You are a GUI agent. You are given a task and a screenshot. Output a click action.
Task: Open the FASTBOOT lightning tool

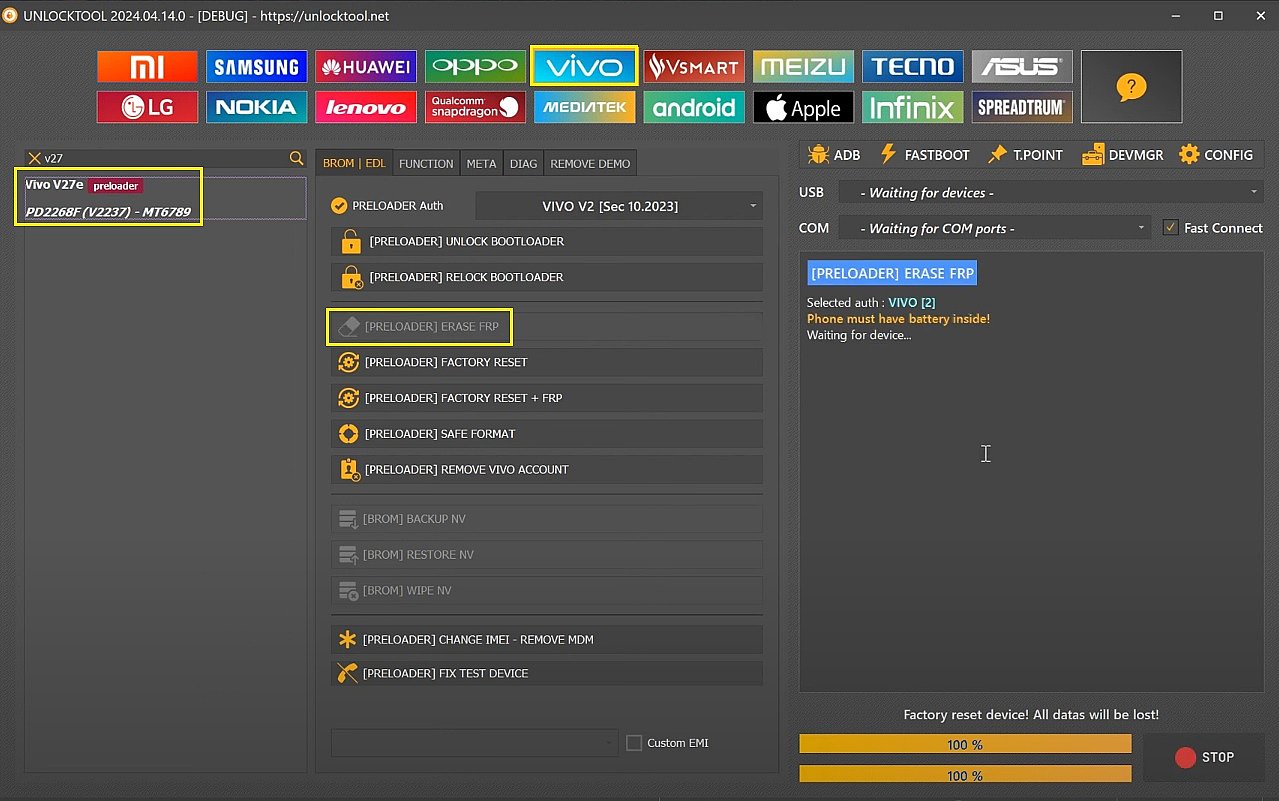click(924, 155)
